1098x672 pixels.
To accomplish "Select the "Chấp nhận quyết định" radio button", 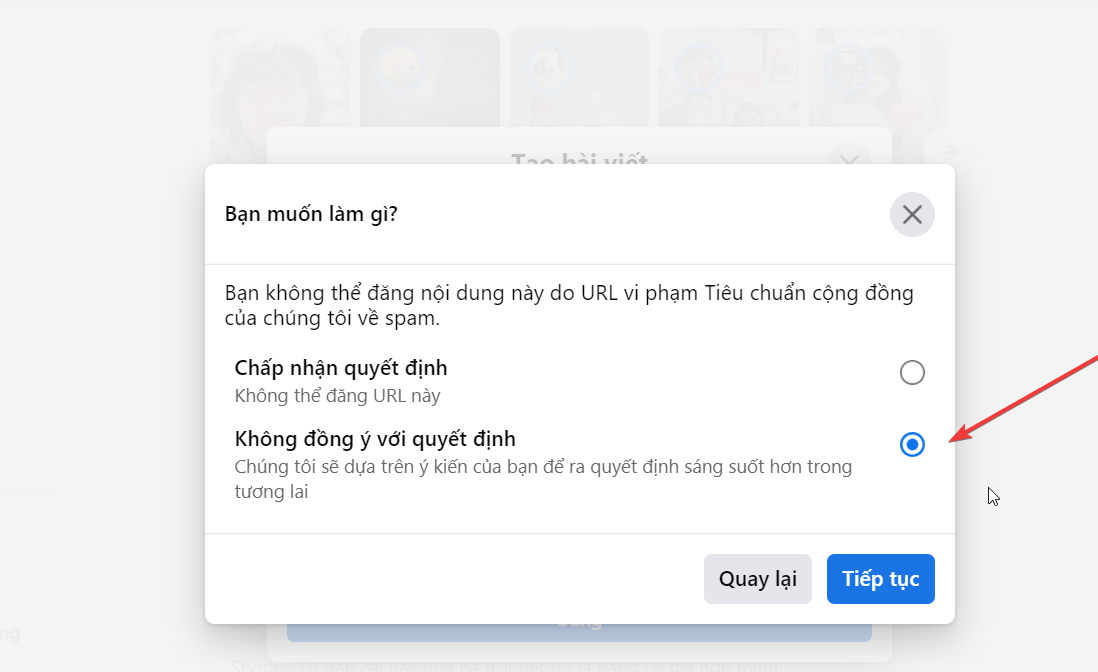I will tap(912, 372).
